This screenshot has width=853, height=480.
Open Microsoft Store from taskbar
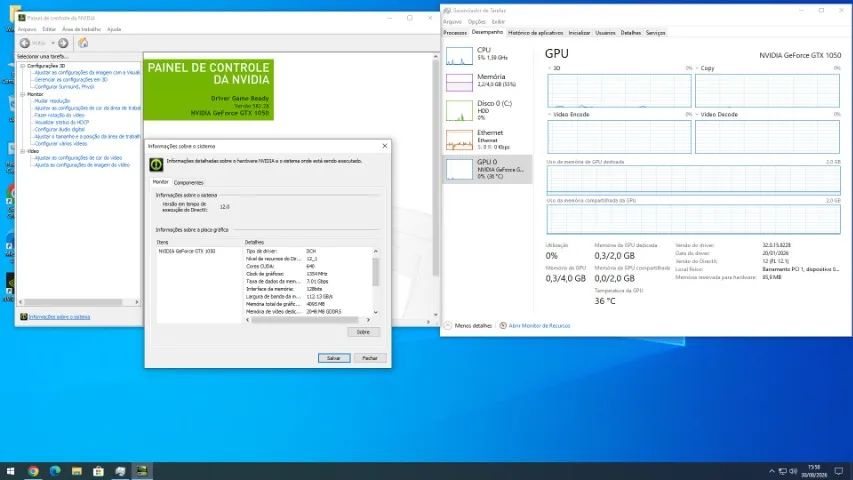[98, 471]
